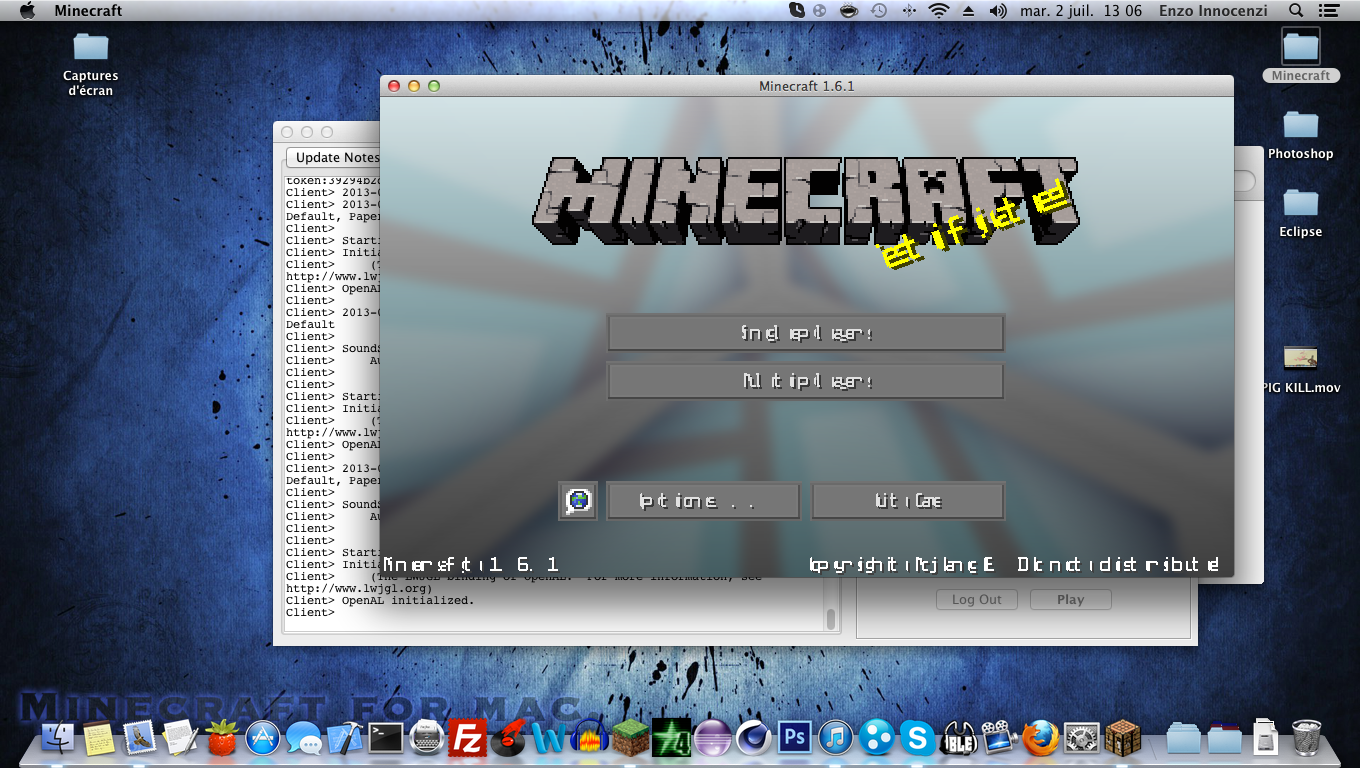Viewport: 1360px width, 768px height.
Task: Click Log Out in the launcher window
Action: (x=977, y=599)
